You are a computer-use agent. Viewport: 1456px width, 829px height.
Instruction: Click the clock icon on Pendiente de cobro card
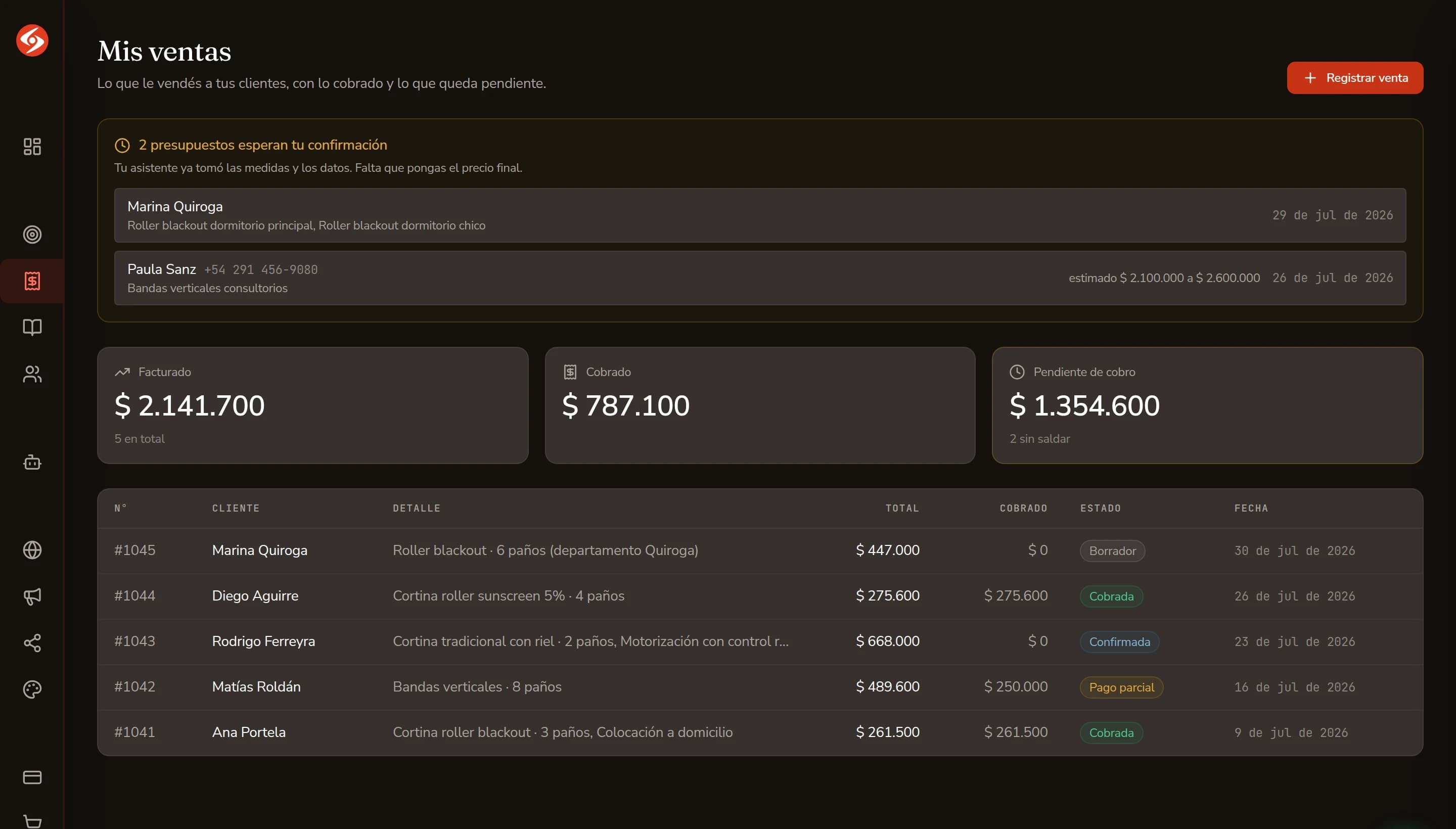click(1017, 372)
